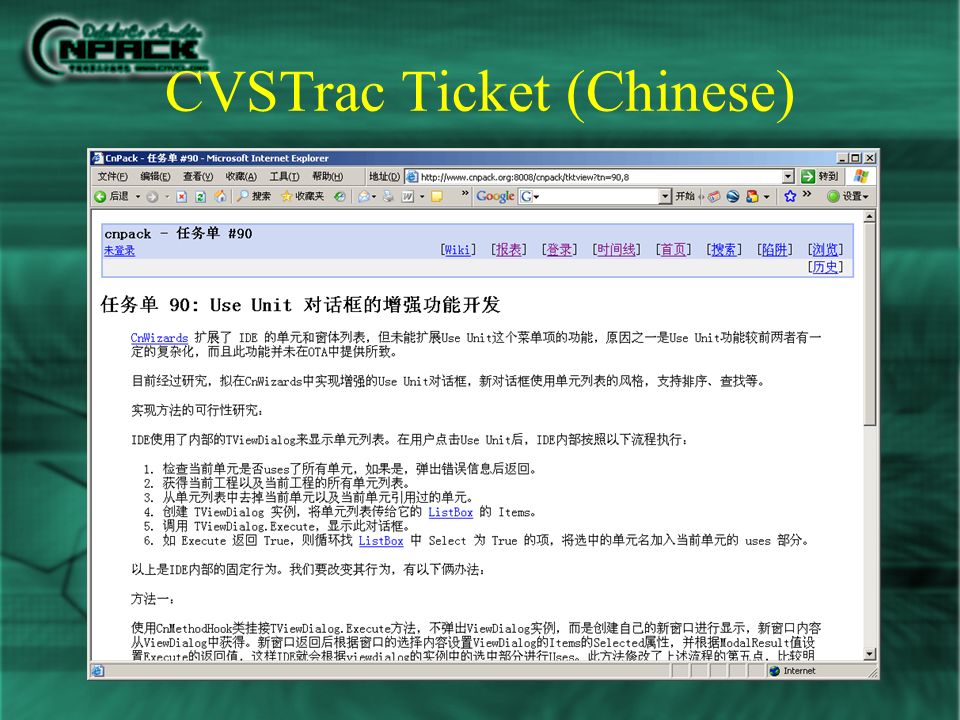
Task: Click the IE icon in window title bar
Action: 97,158
